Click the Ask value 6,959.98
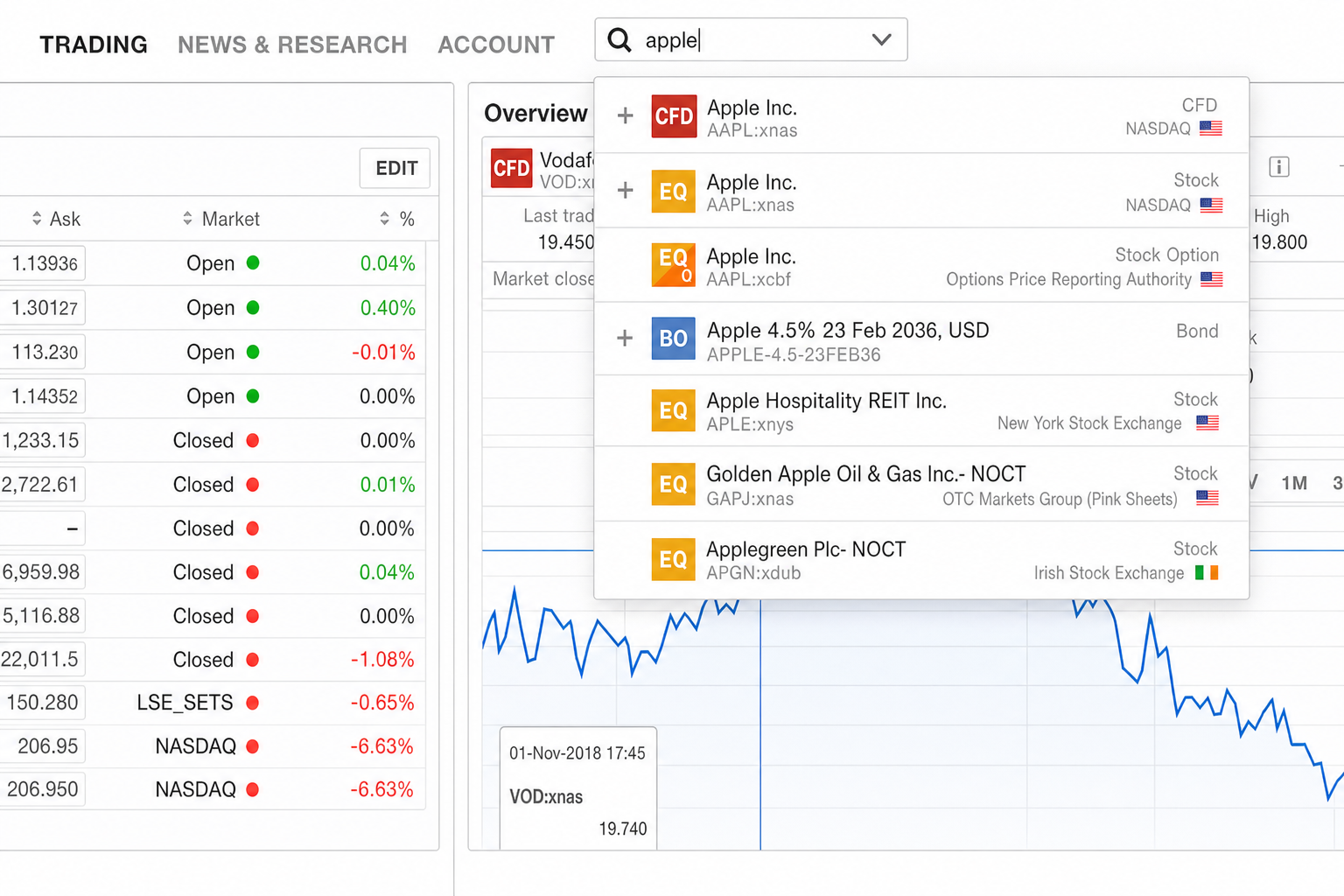The image size is (1344, 896). [41, 571]
